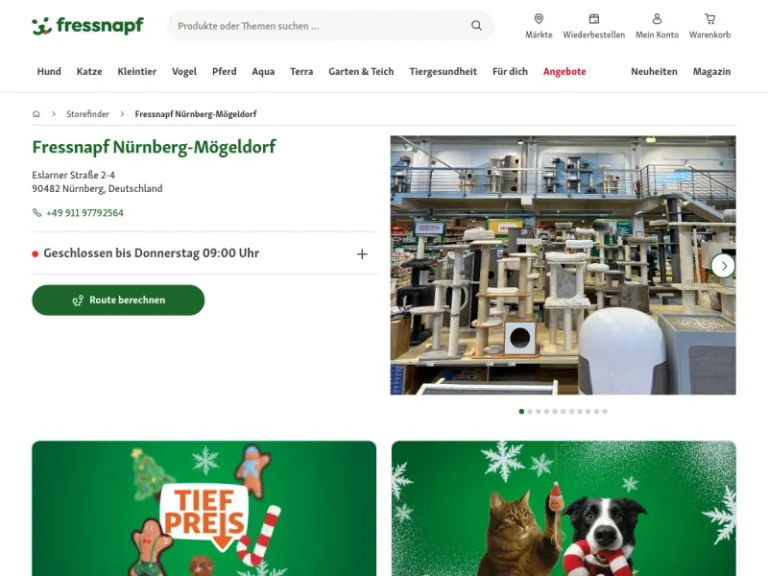Open the Magazin navigation link
768x576 pixels.
click(x=711, y=72)
